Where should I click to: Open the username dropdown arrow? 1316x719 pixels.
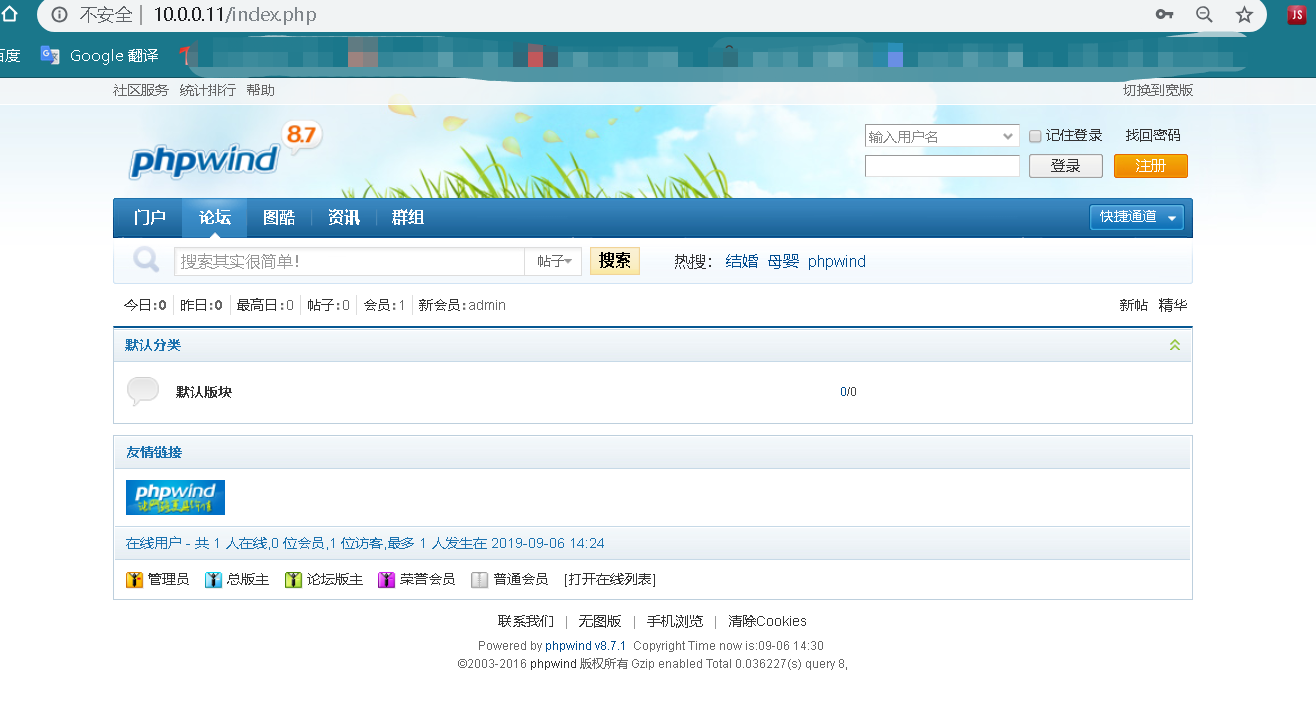coord(1008,136)
